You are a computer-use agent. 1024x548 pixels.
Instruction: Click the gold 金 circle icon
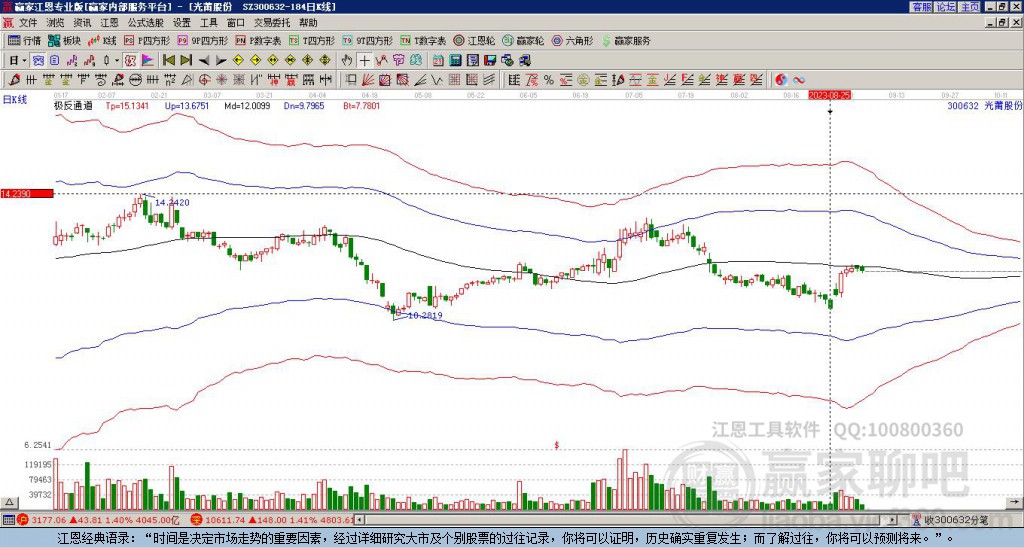(x=583, y=80)
